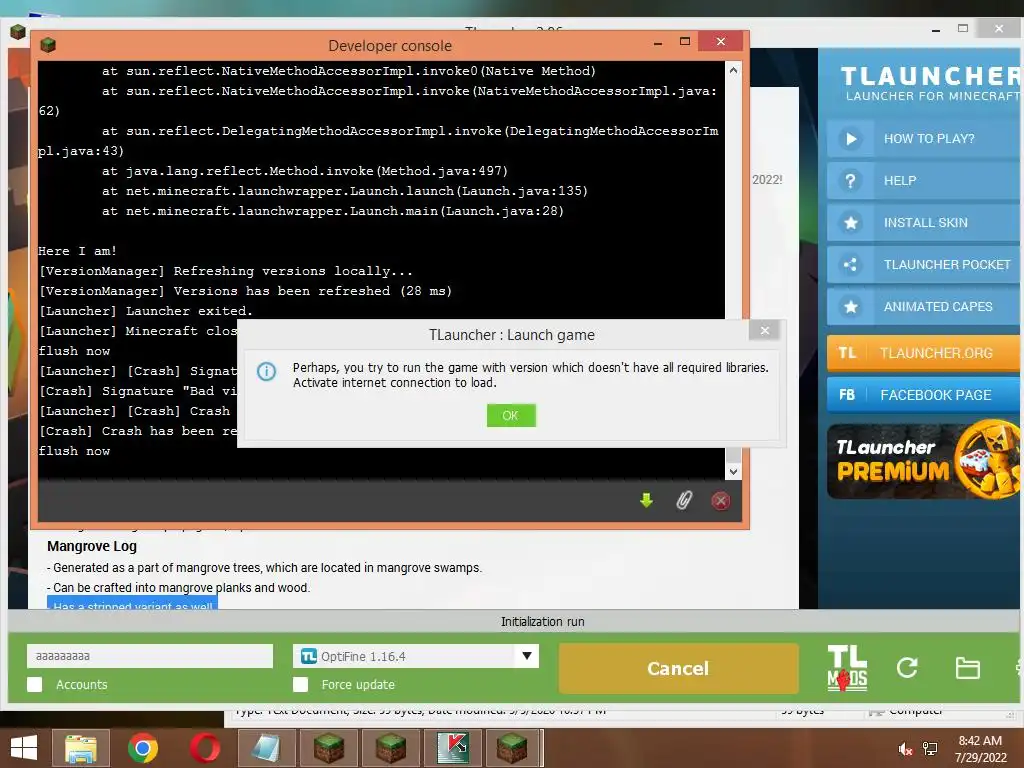Viewport: 1024px width, 768px height.
Task: Click the Initialization run status text
Action: click(543, 622)
